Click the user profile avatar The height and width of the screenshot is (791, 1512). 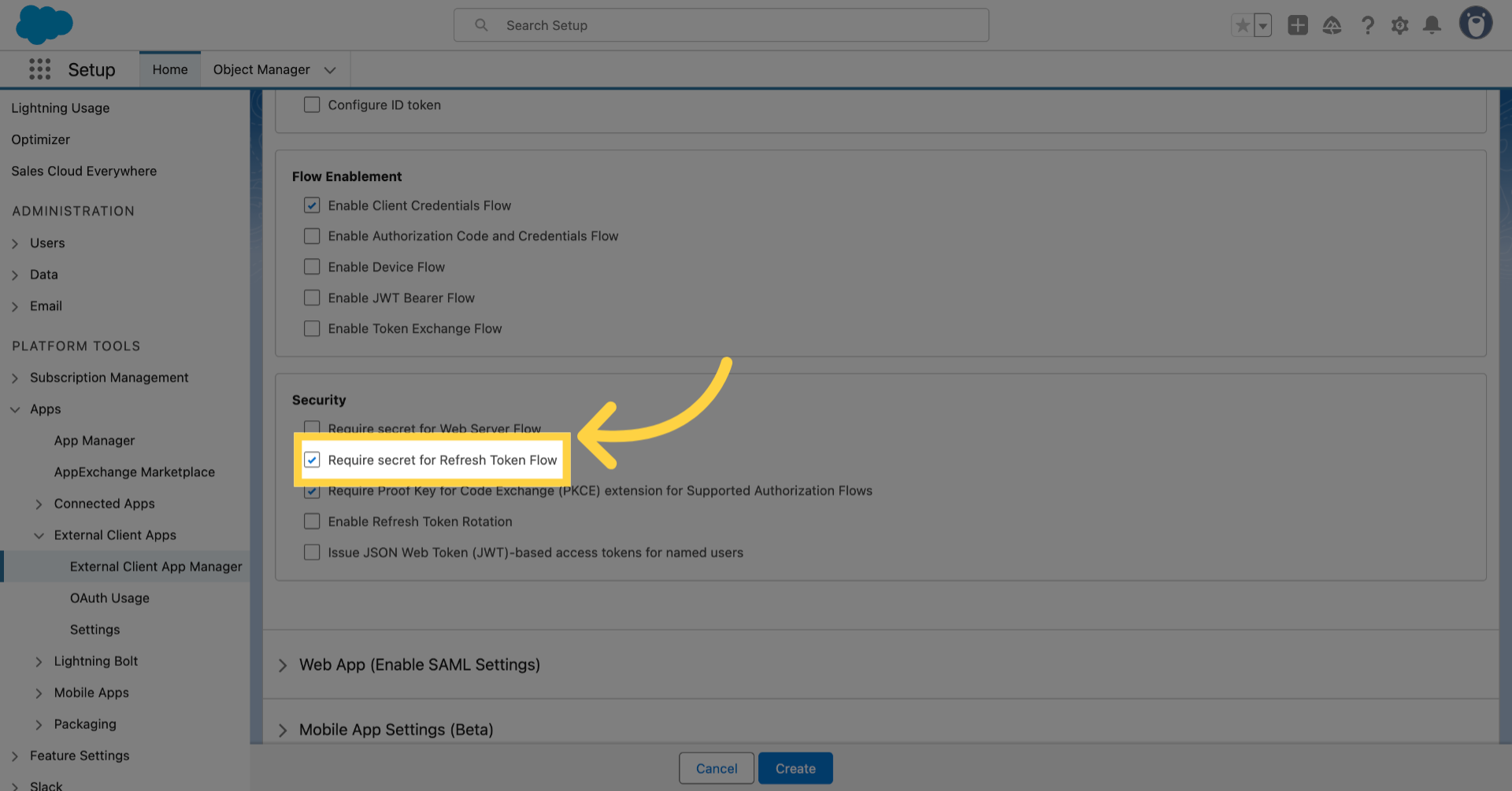point(1475,24)
